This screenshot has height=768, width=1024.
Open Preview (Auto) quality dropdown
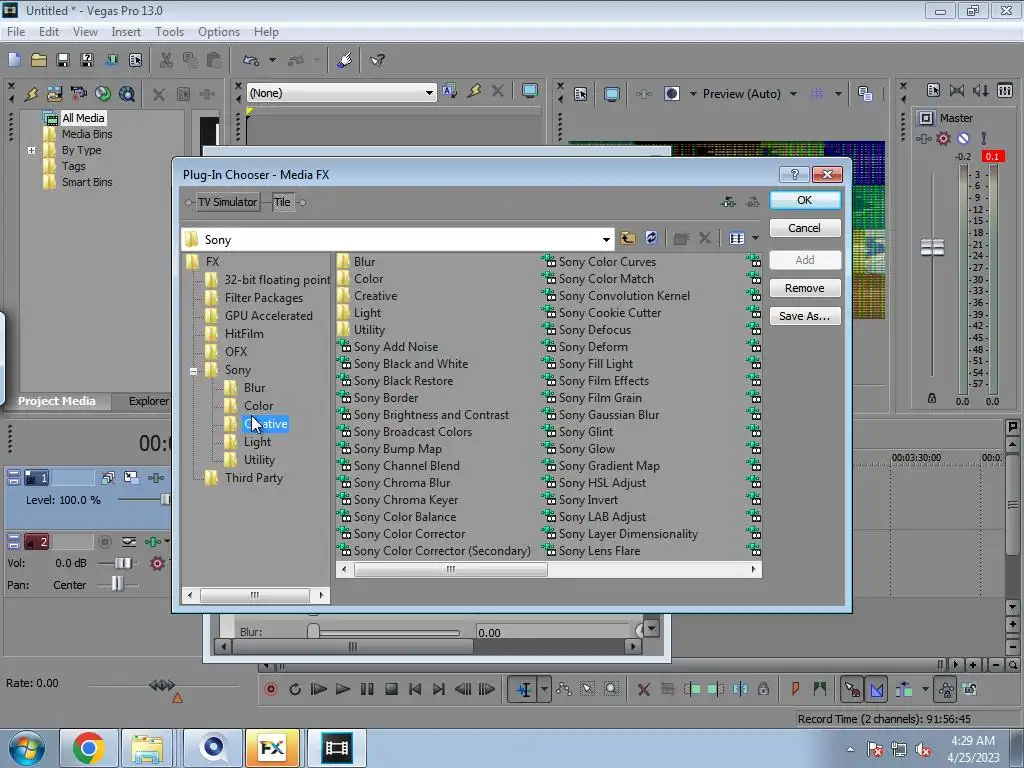[x=793, y=94]
